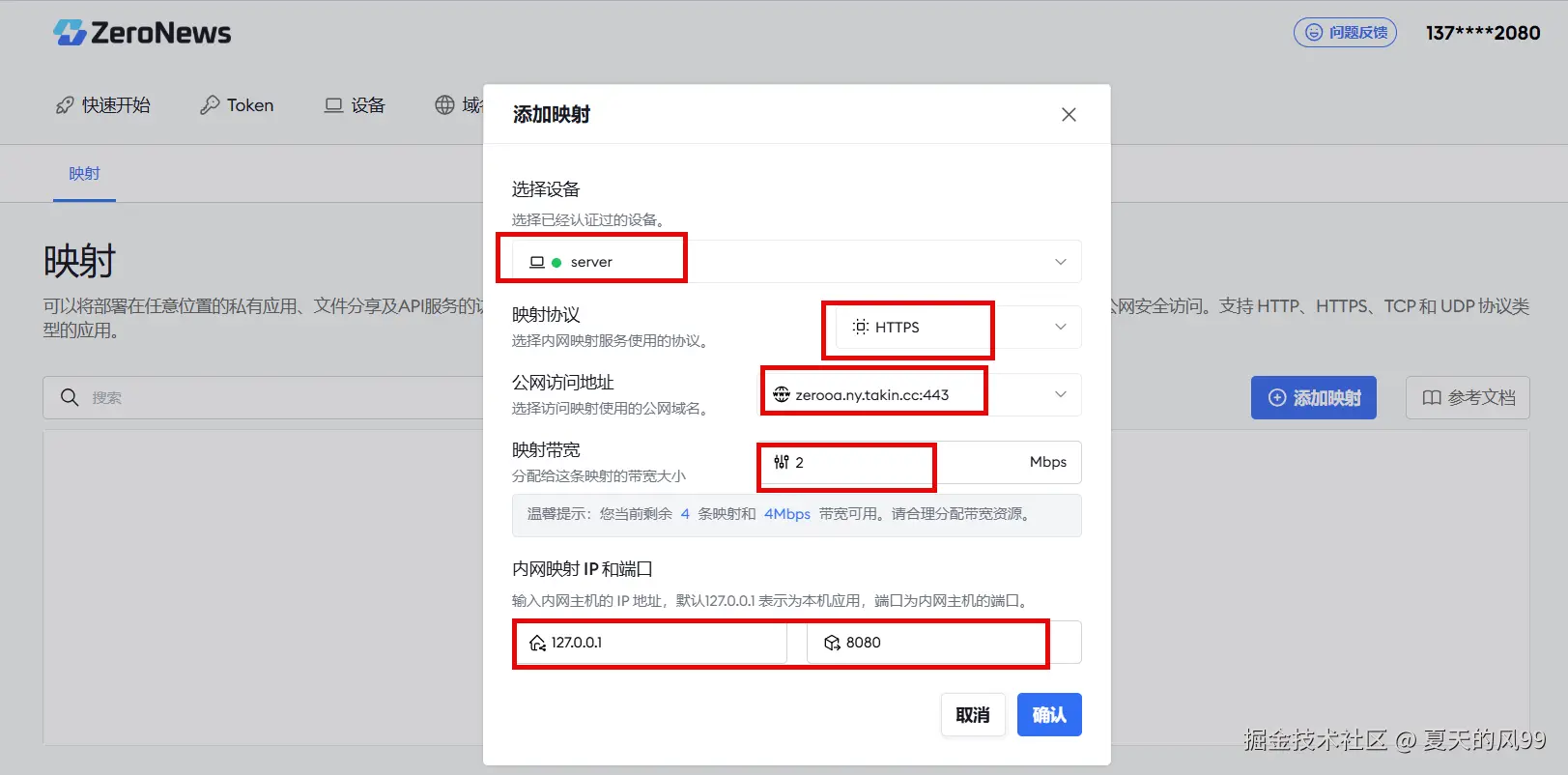Viewport: 1568px width, 775px height.
Task: Expand device dropdown chevron arrow
Action: [x=1061, y=262]
